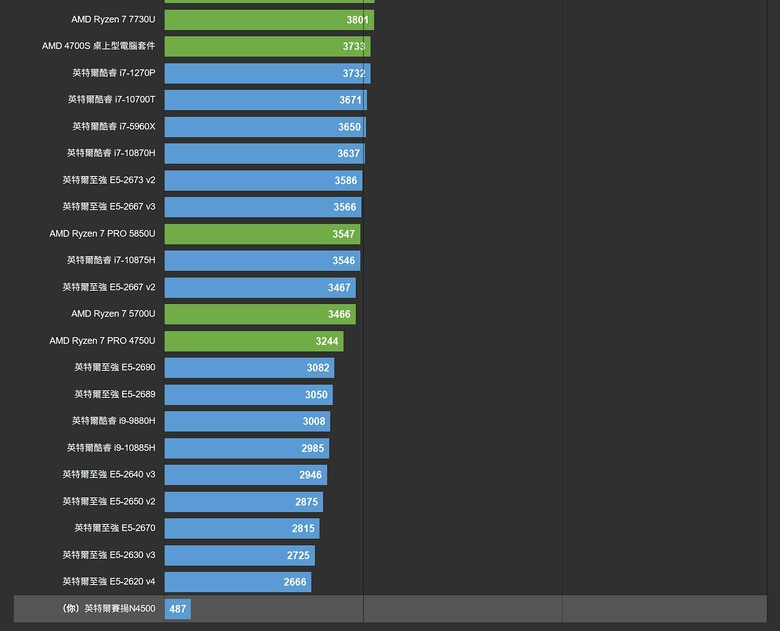
Task: Select the AMD Ryzen 7 PRO 5850U label
Action: (x=102, y=233)
